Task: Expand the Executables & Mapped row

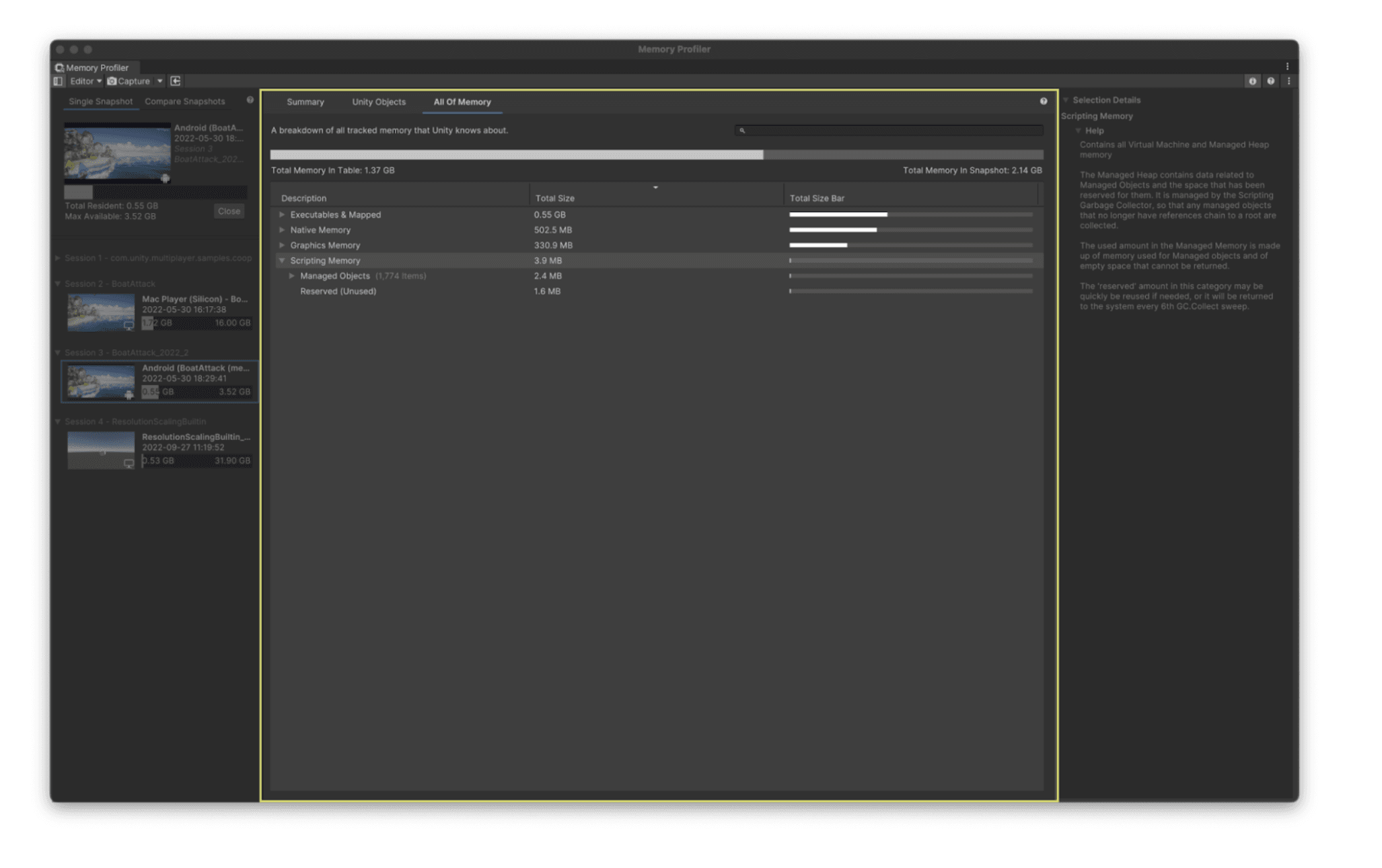Action: point(282,215)
